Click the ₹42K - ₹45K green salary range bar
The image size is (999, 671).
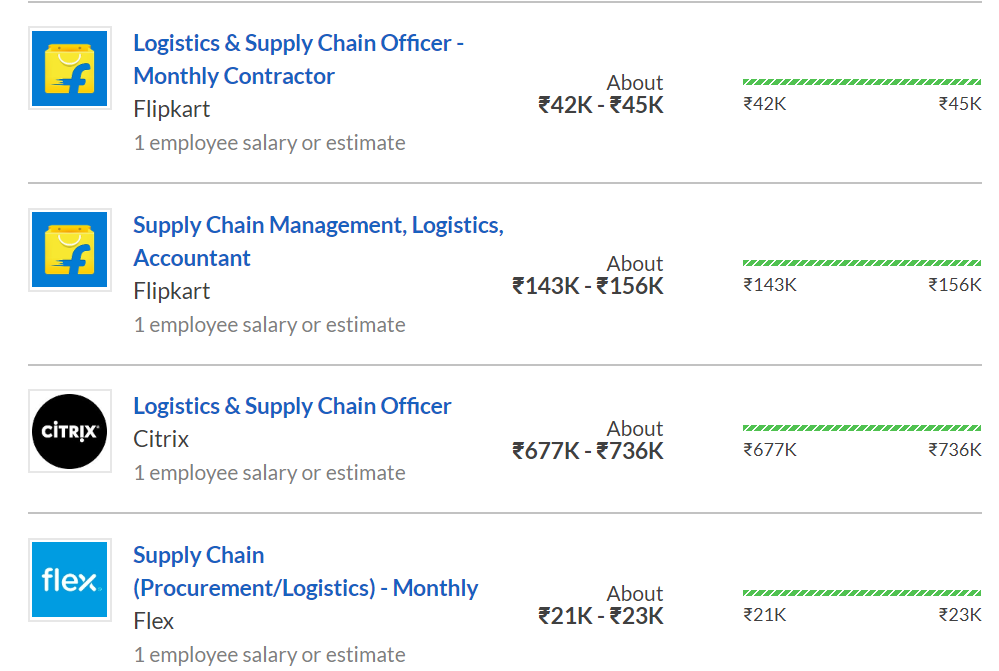[x=862, y=82]
